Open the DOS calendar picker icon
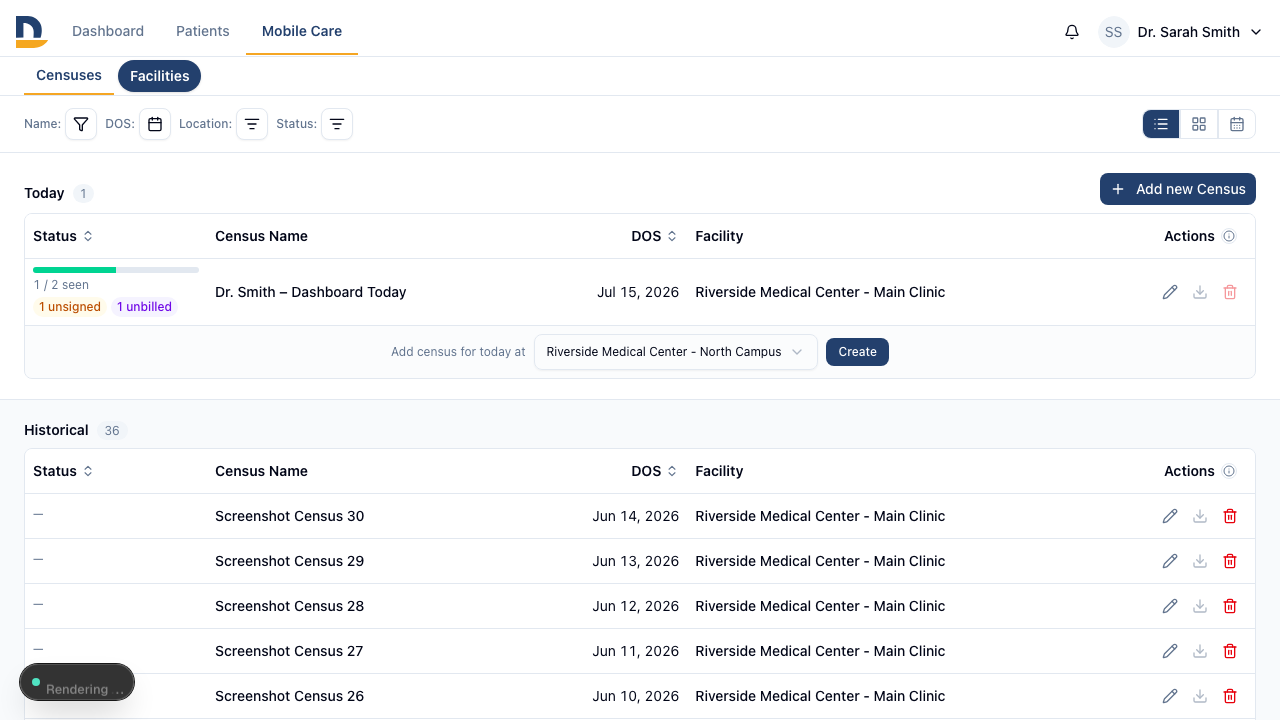Viewport: 1280px width, 720px height. (x=155, y=124)
